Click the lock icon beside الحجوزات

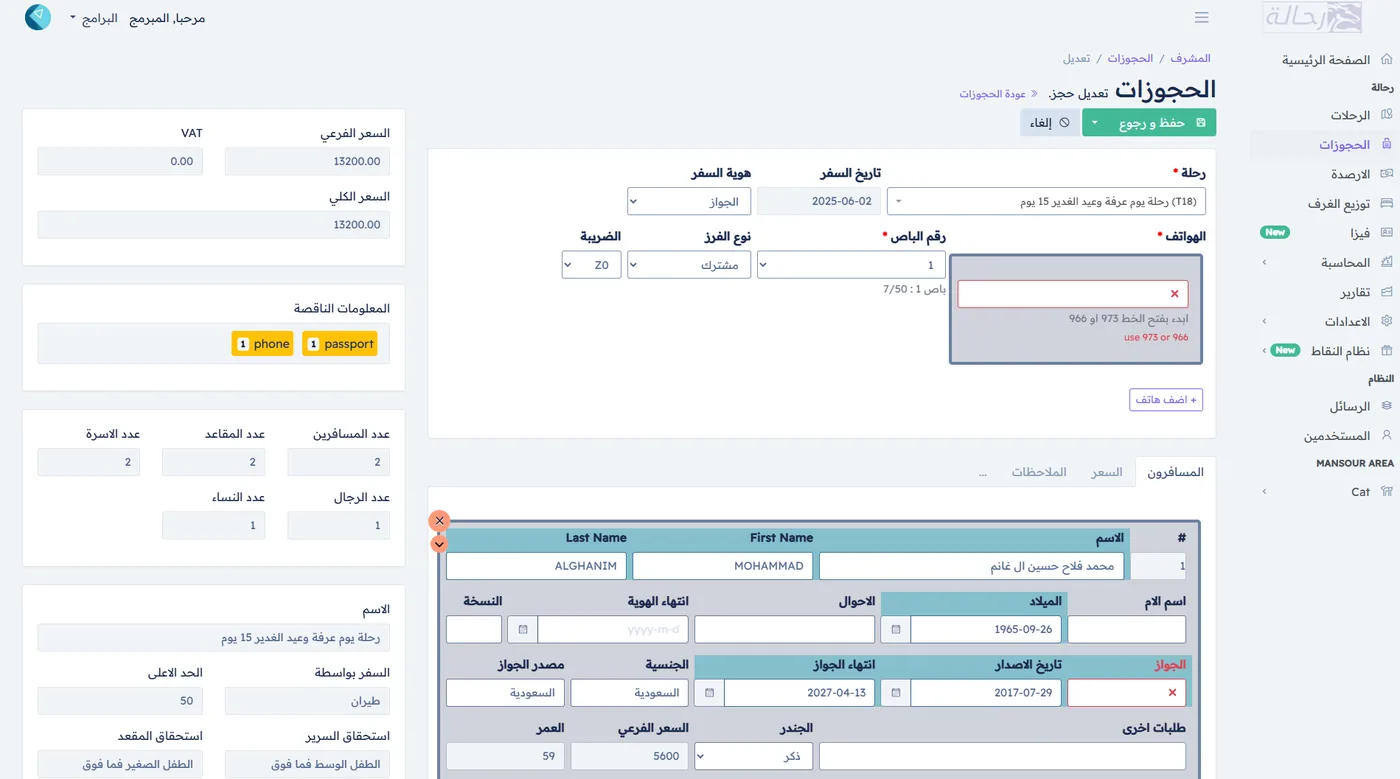1386,145
